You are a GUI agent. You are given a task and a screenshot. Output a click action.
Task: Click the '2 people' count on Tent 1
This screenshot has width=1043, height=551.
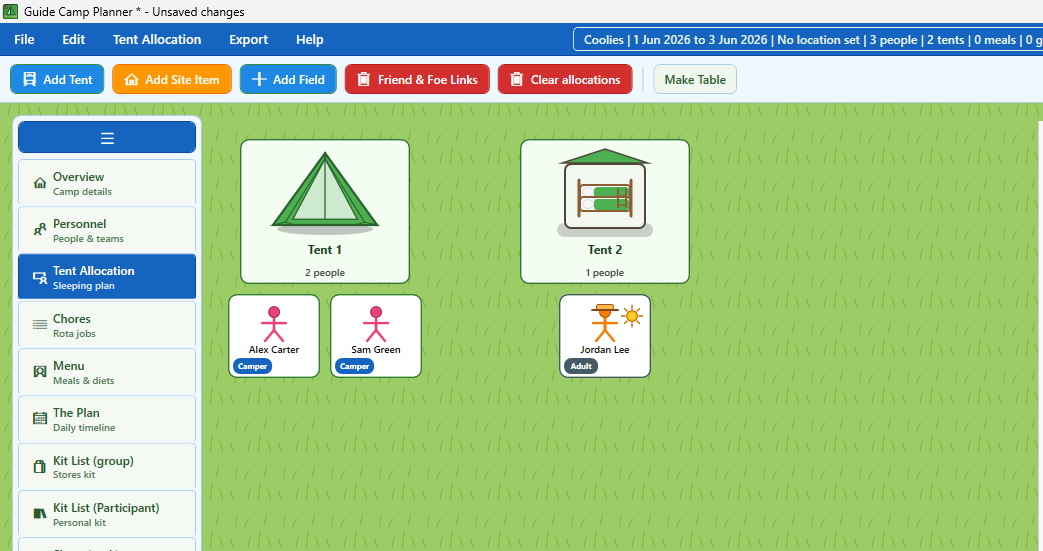[325, 273]
